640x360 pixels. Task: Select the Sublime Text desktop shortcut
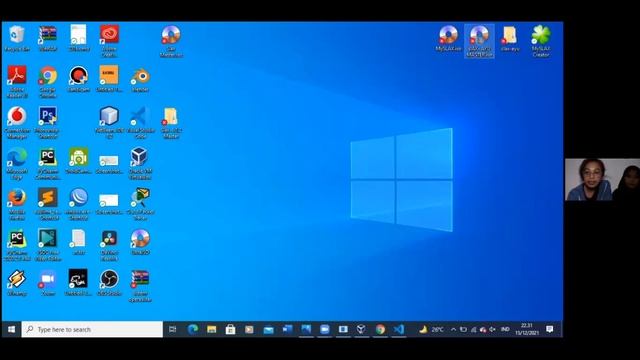tap(48, 204)
